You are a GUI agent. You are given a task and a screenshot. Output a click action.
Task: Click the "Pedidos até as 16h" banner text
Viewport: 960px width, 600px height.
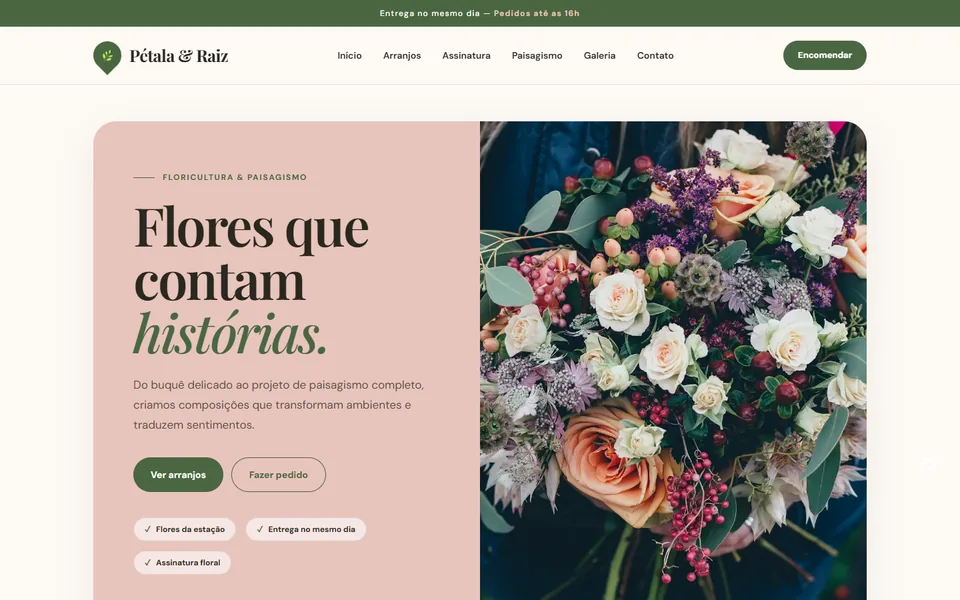click(x=536, y=13)
